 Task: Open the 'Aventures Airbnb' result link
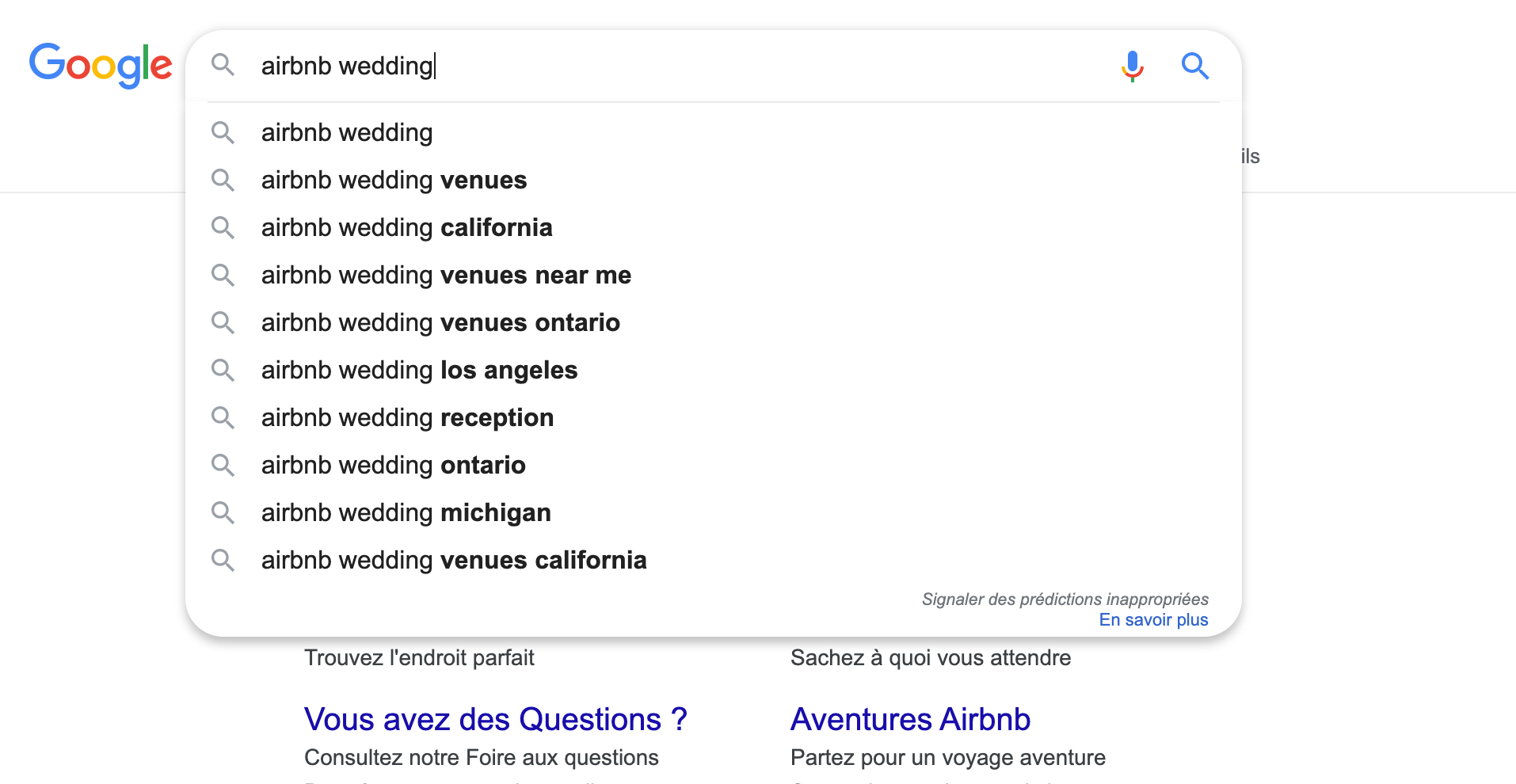point(910,719)
